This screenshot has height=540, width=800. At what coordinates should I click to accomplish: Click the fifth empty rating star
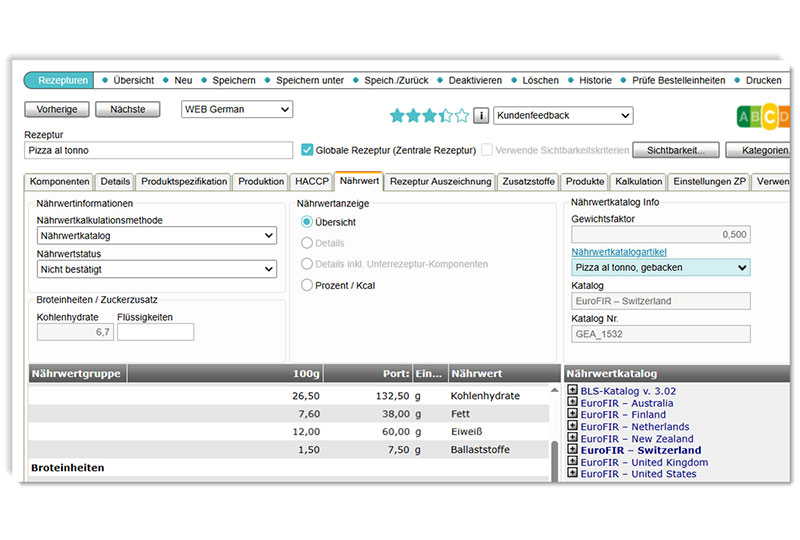coord(462,115)
